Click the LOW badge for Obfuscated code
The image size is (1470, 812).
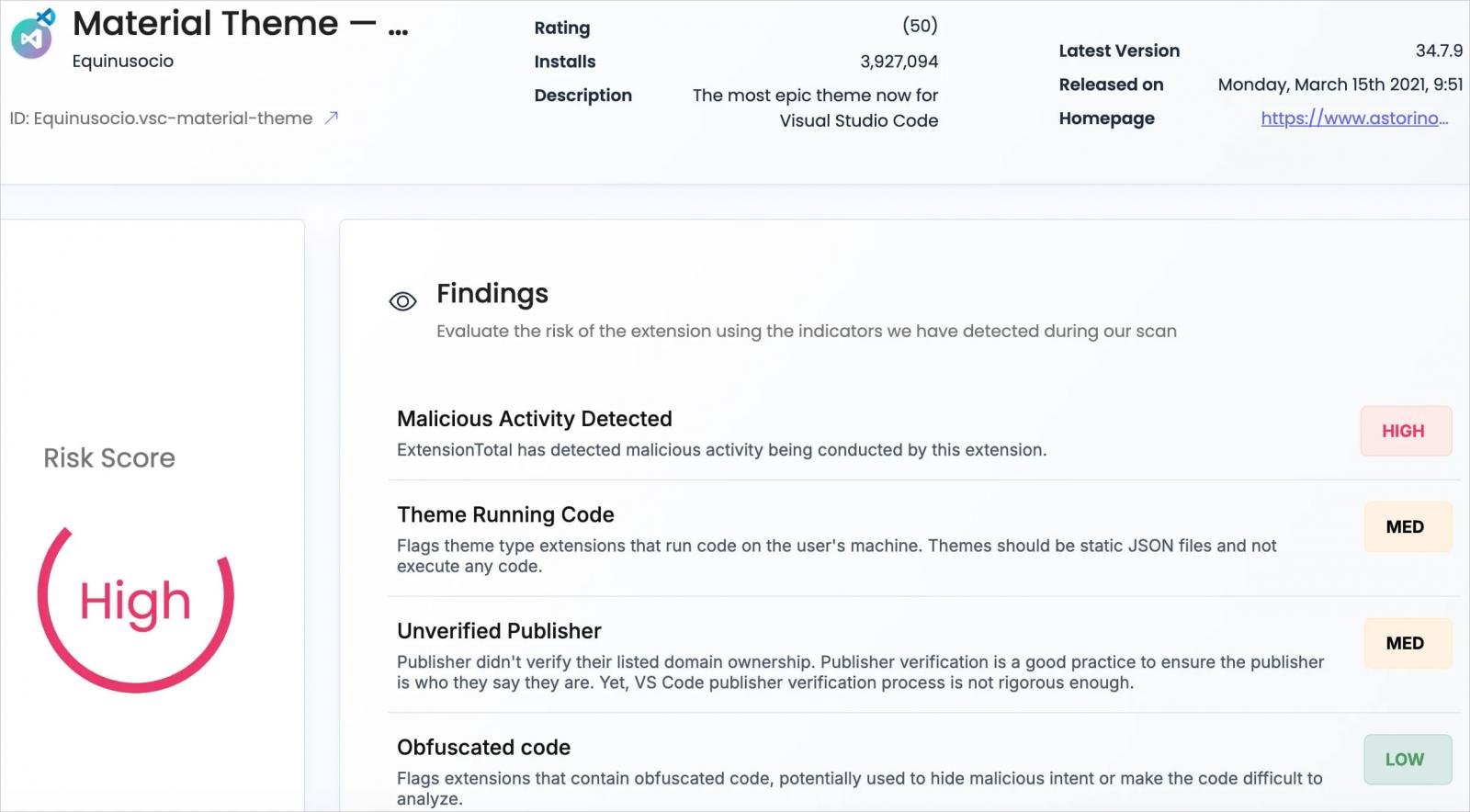1406,760
